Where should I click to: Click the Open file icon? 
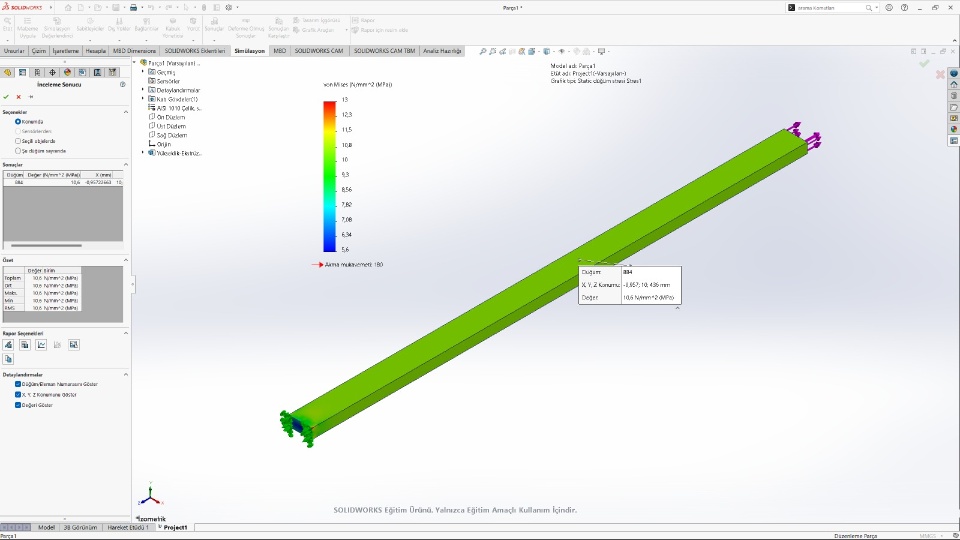click(x=98, y=8)
